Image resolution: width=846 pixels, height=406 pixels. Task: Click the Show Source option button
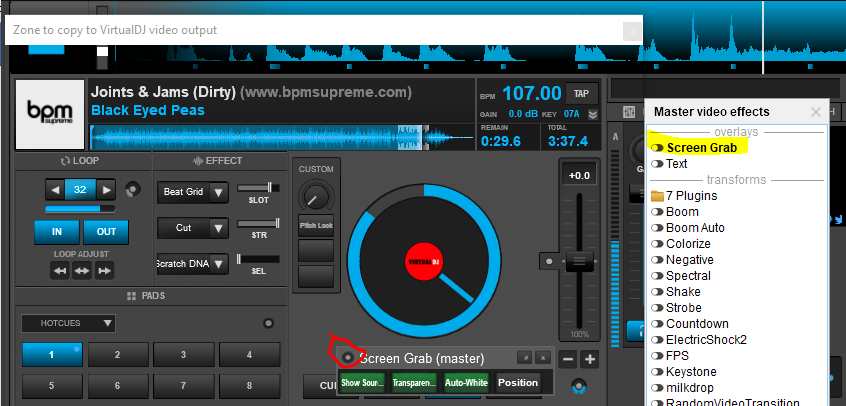363,383
